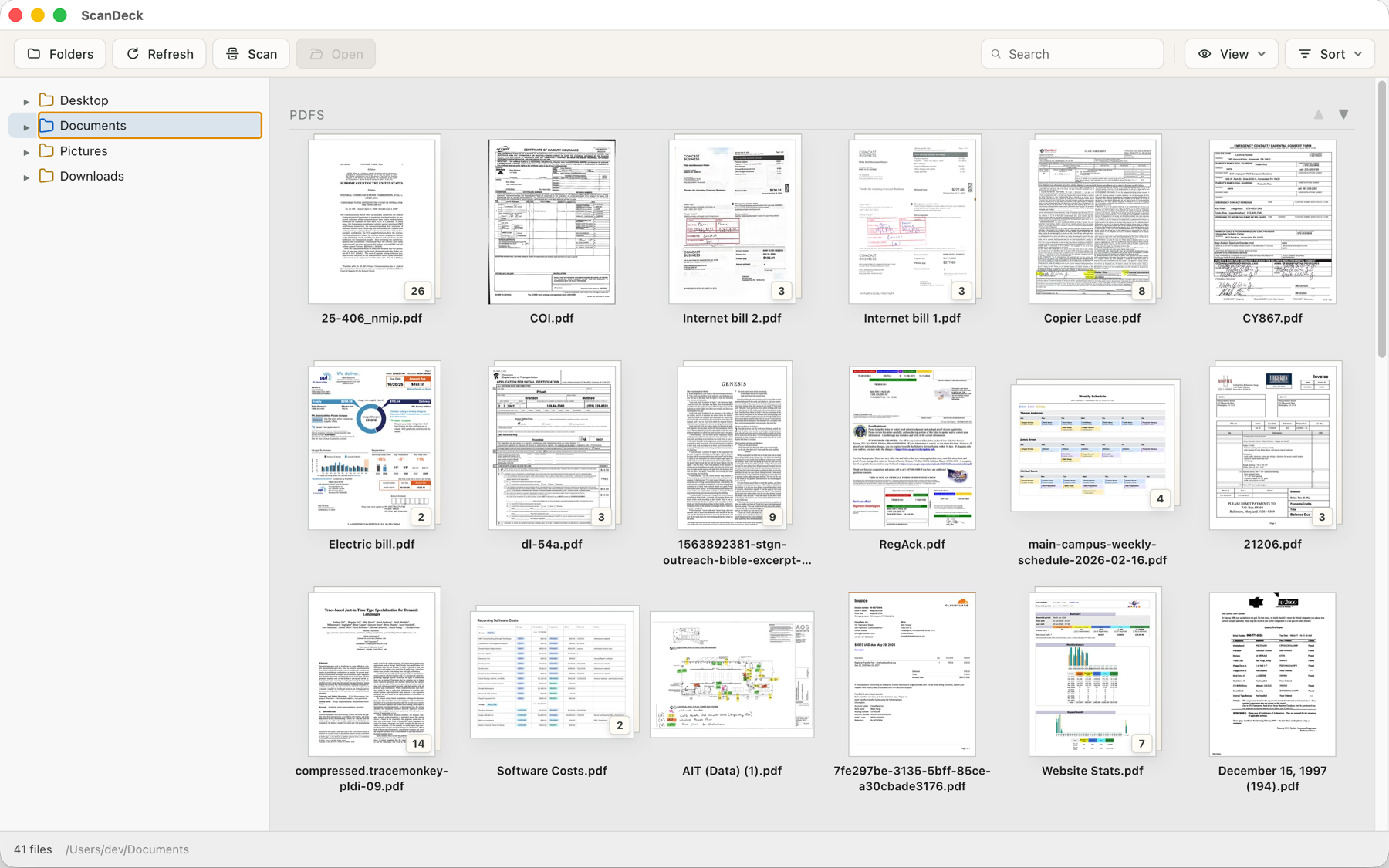Image resolution: width=1389 pixels, height=868 pixels.
Task: Select the main-campus weekly schedule thumbnail
Action: click(x=1095, y=445)
